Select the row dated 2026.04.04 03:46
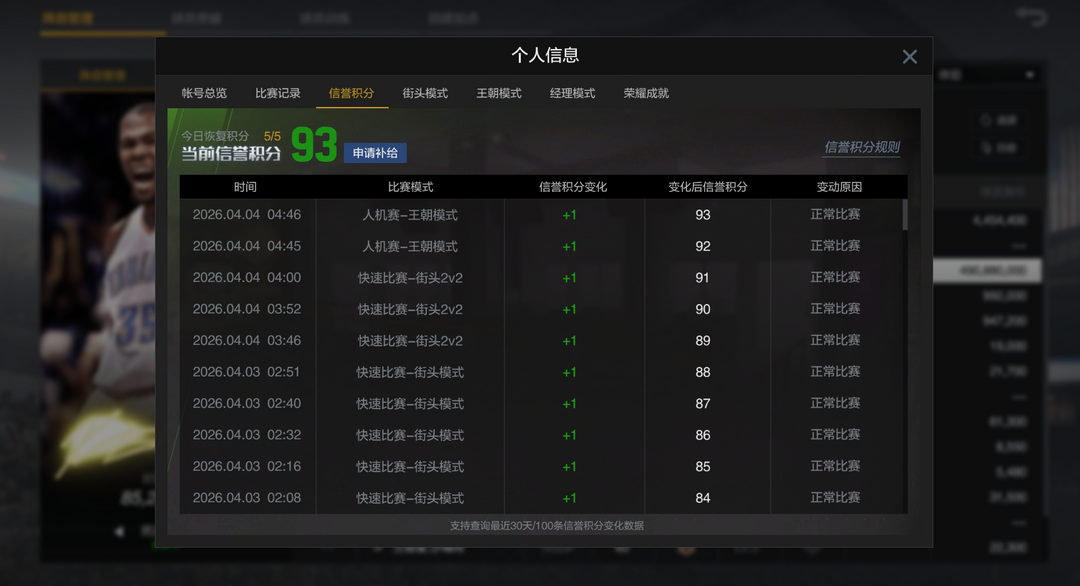1080x586 pixels. (541, 341)
